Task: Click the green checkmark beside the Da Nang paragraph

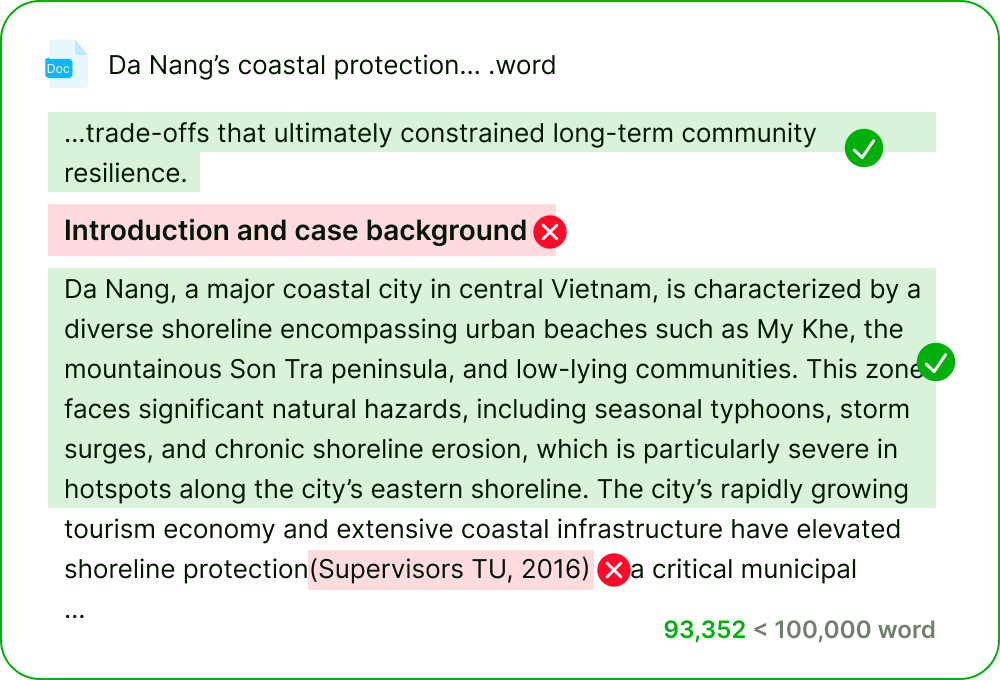Action: click(x=936, y=363)
